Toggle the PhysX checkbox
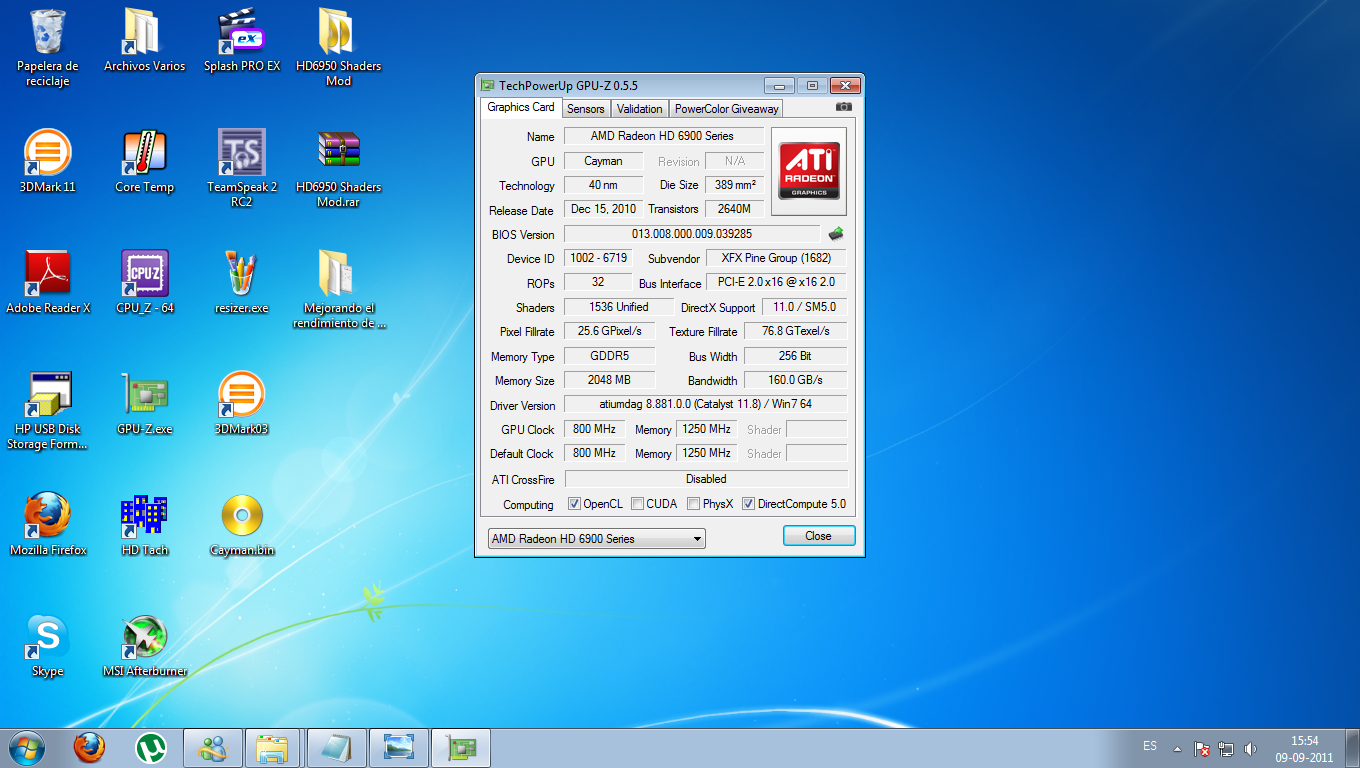 (693, 504)
